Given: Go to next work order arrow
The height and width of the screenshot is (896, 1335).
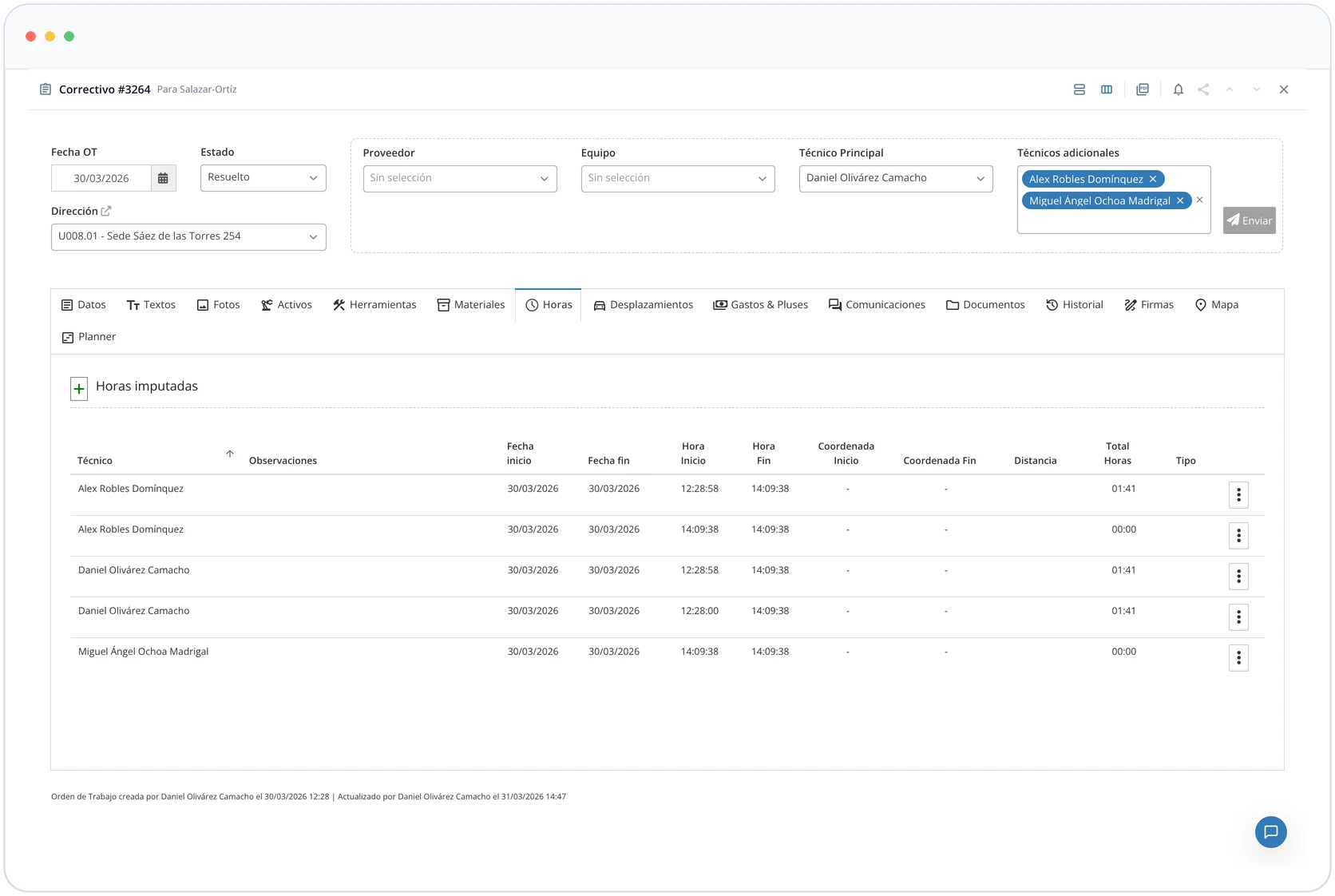Looking at the screenshot, I should [x=1256, y=89].
